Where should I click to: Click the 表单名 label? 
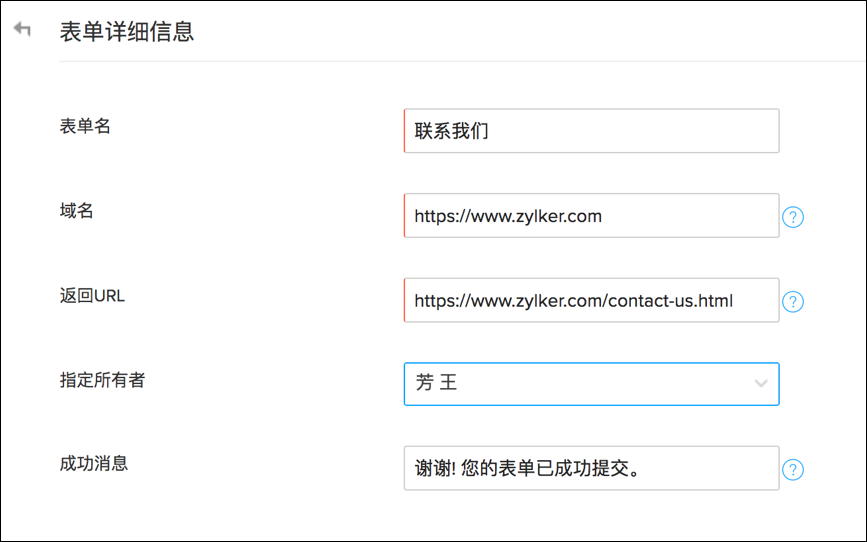pos(85,126)
